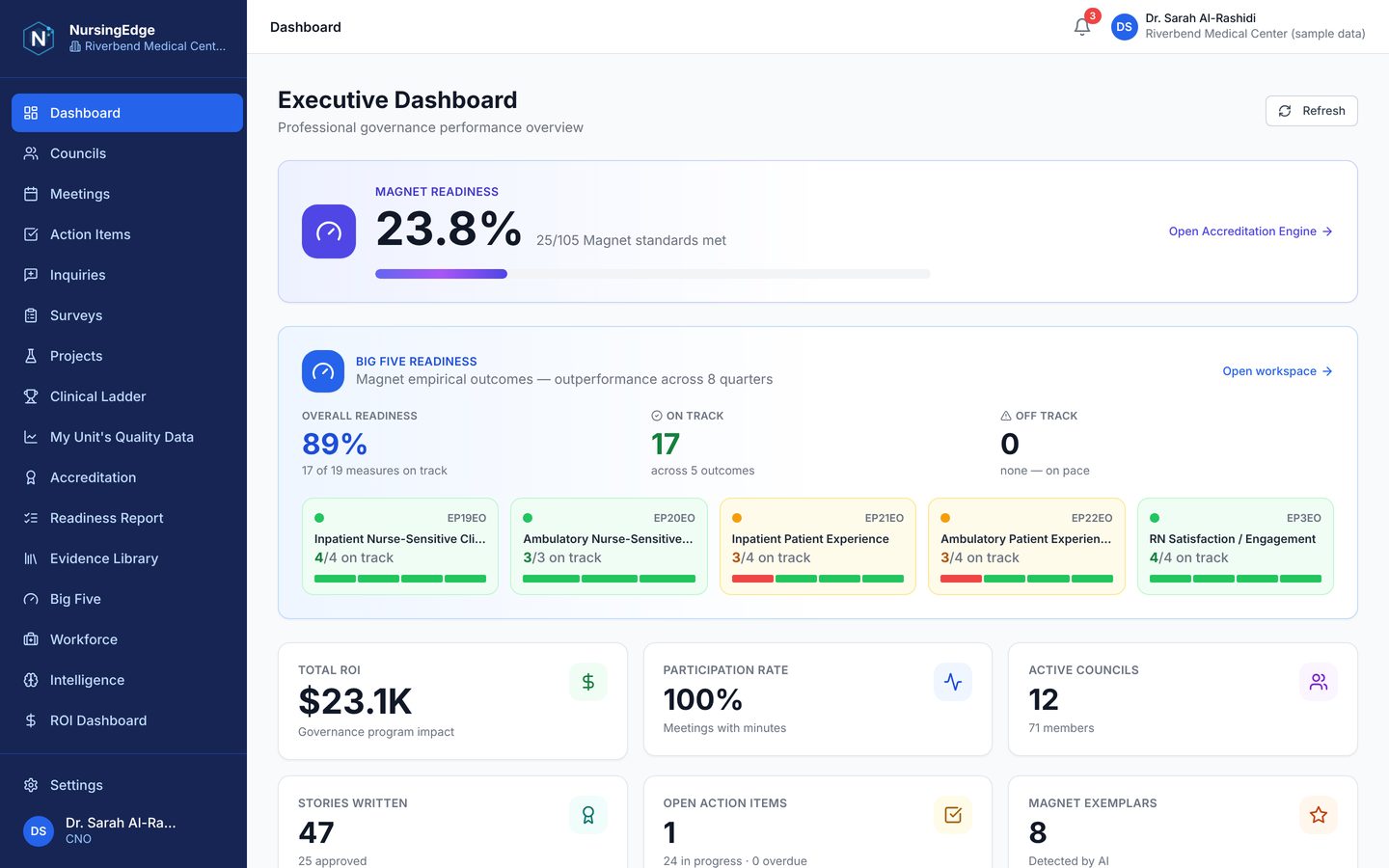1389x868 pixels.
Task: Select Accreditation in the sidebar
Action: point(127,477)
